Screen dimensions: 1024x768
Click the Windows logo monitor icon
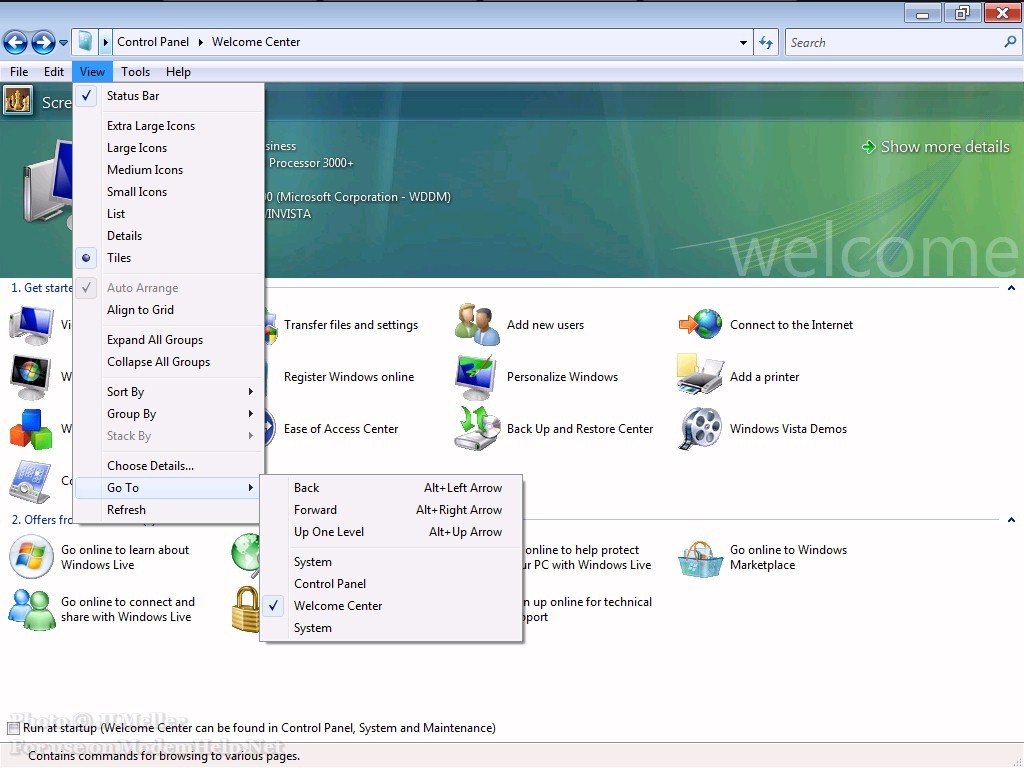coord(31,377)
